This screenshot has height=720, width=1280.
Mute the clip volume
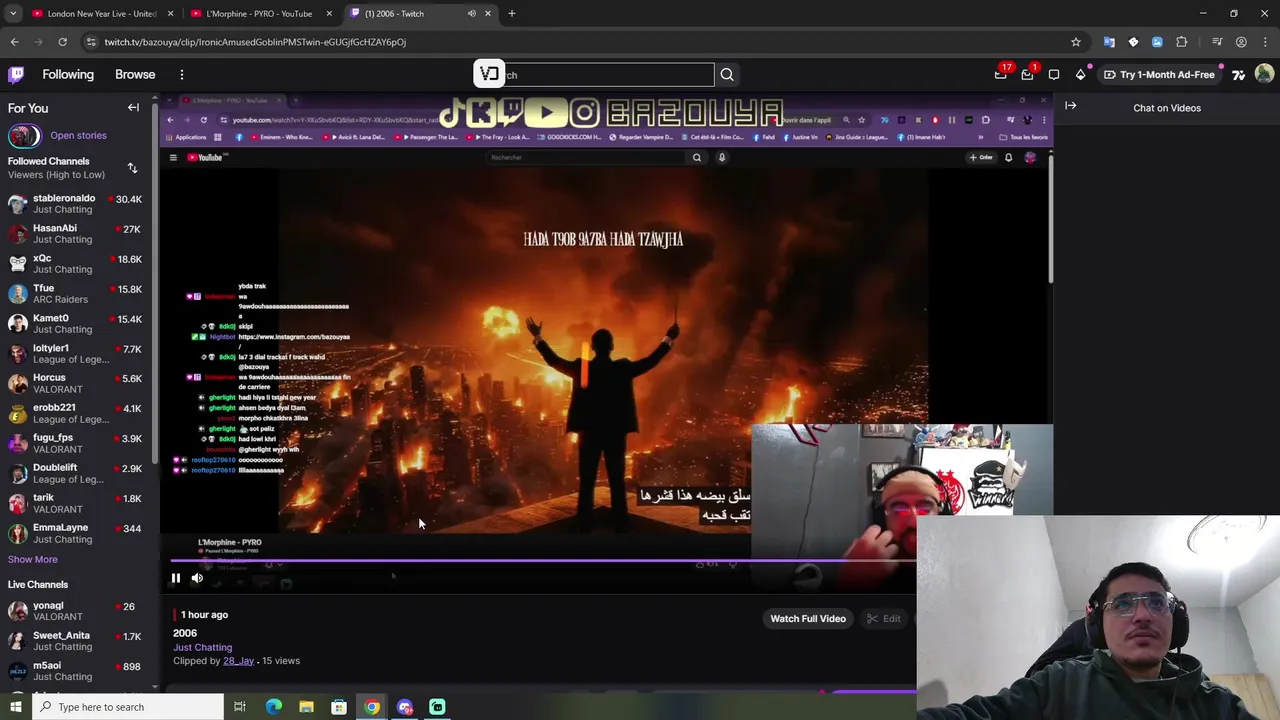click(197, 578)
